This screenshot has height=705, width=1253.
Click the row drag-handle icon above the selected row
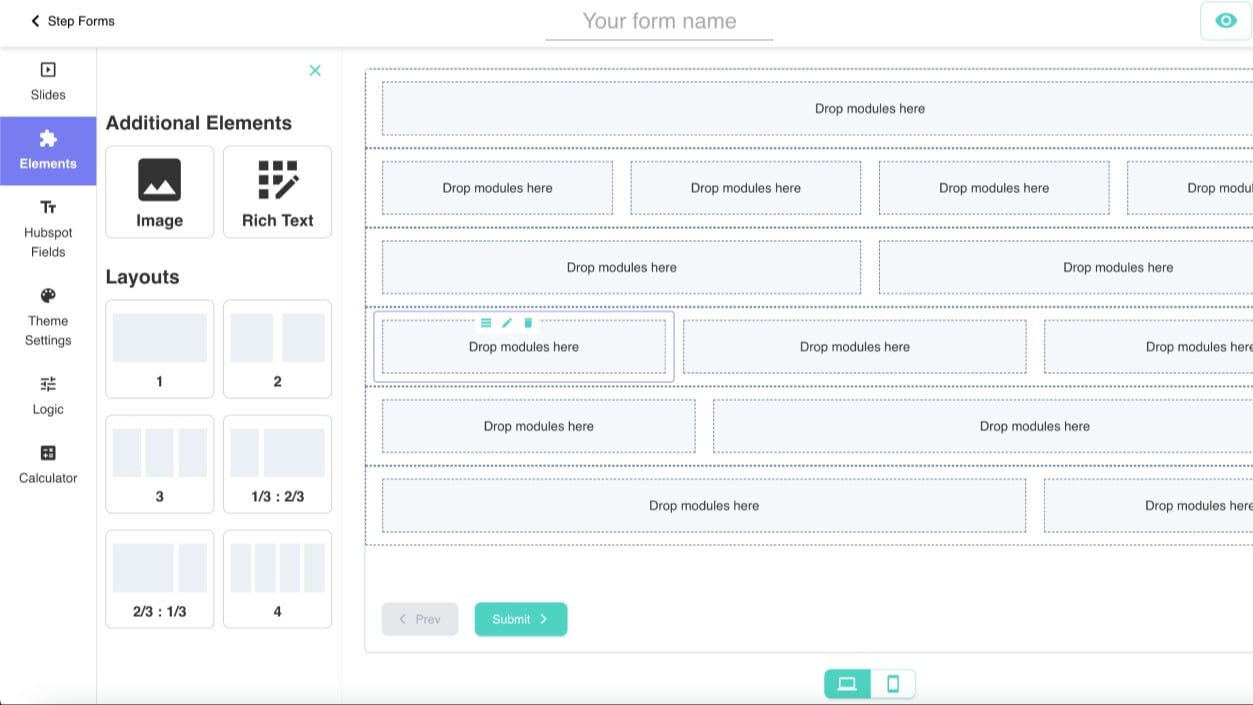(x=486, y=322)
